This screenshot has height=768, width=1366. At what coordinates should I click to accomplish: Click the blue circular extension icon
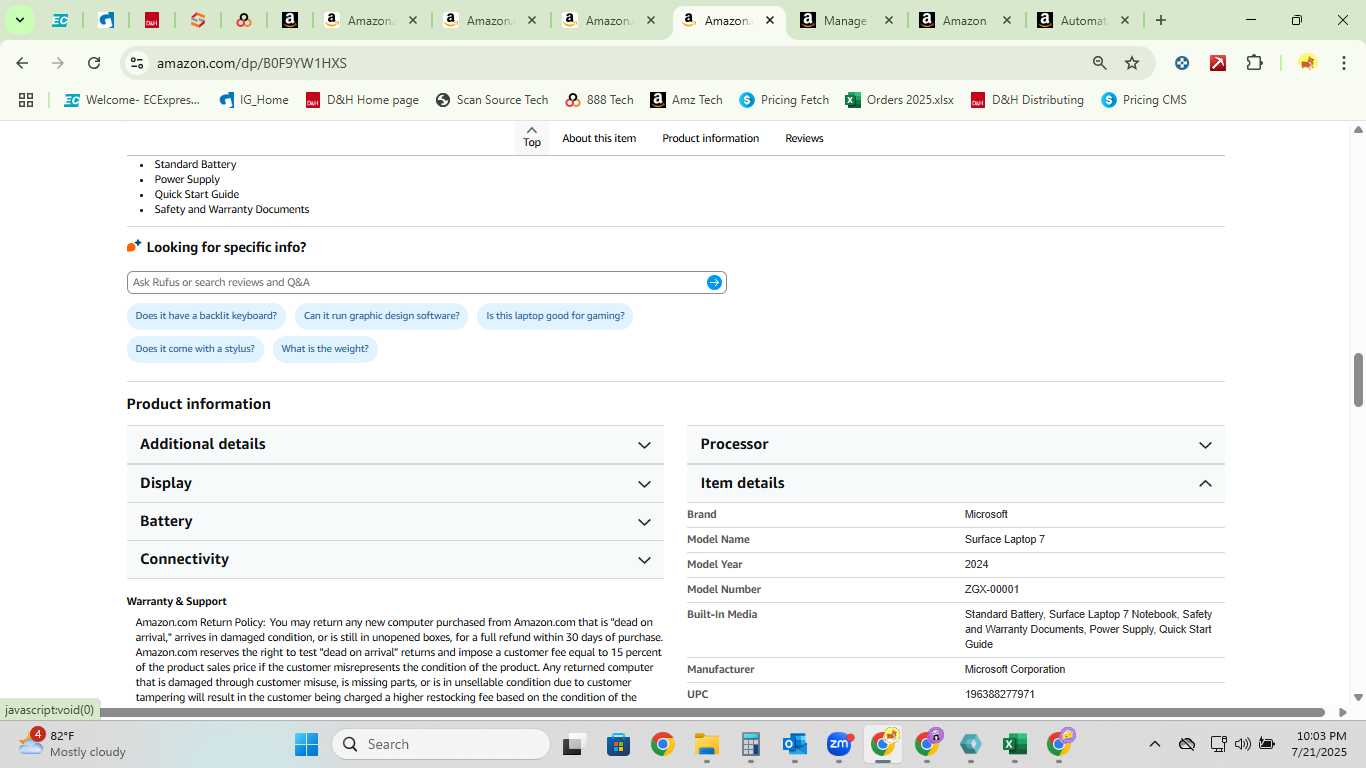(1182, 63)
